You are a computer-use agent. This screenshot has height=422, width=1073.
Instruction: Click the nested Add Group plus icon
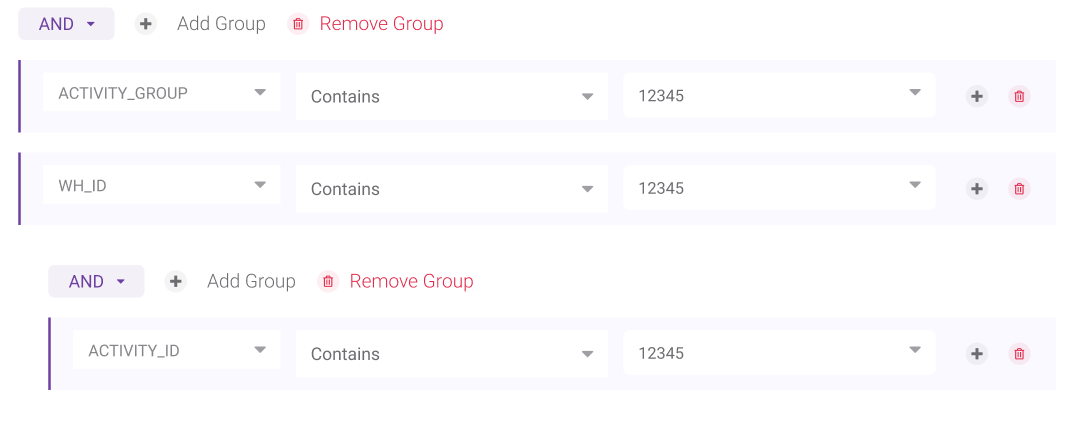click(x=176, y=282)
